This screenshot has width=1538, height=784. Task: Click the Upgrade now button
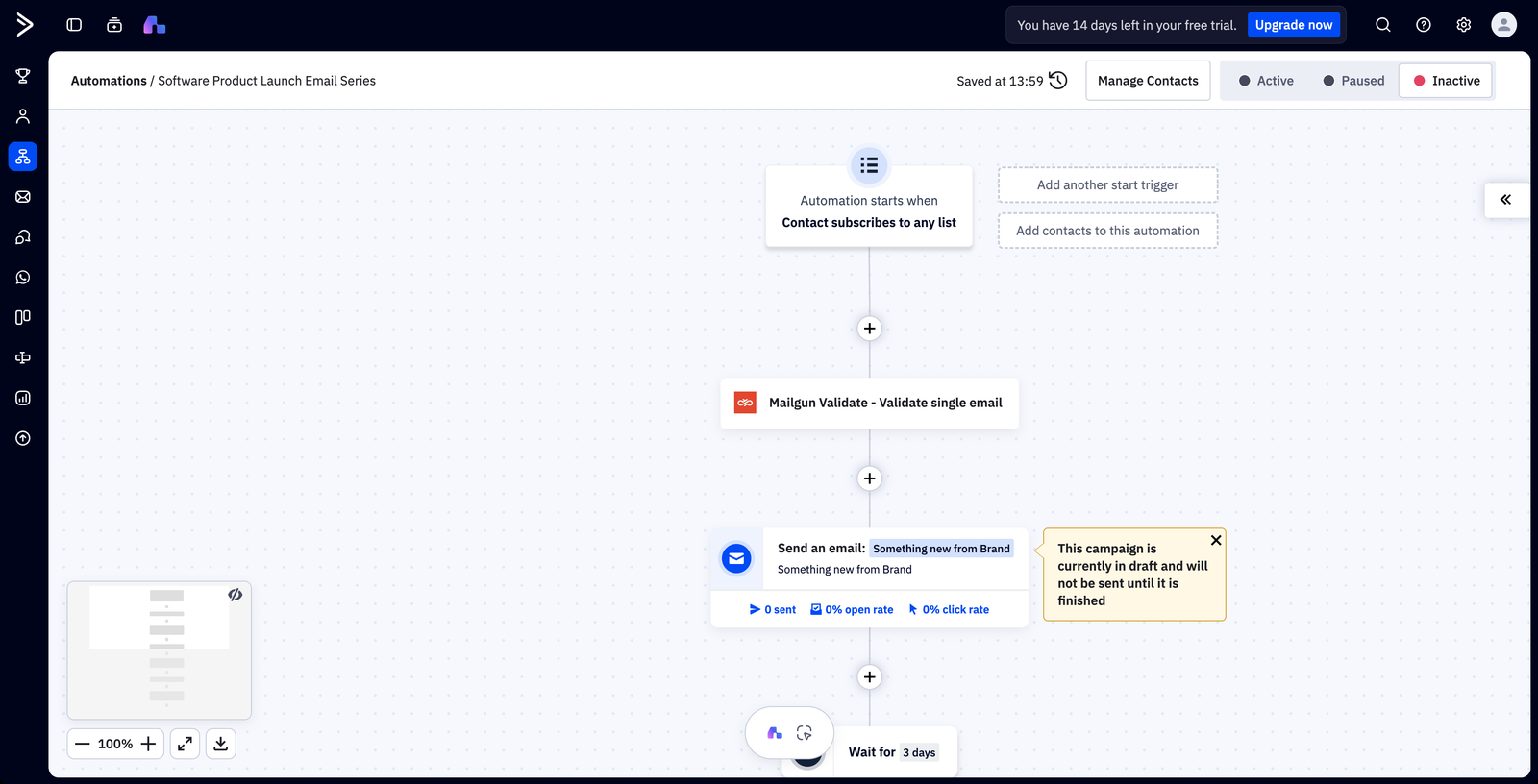click(x=1294, y=25)
